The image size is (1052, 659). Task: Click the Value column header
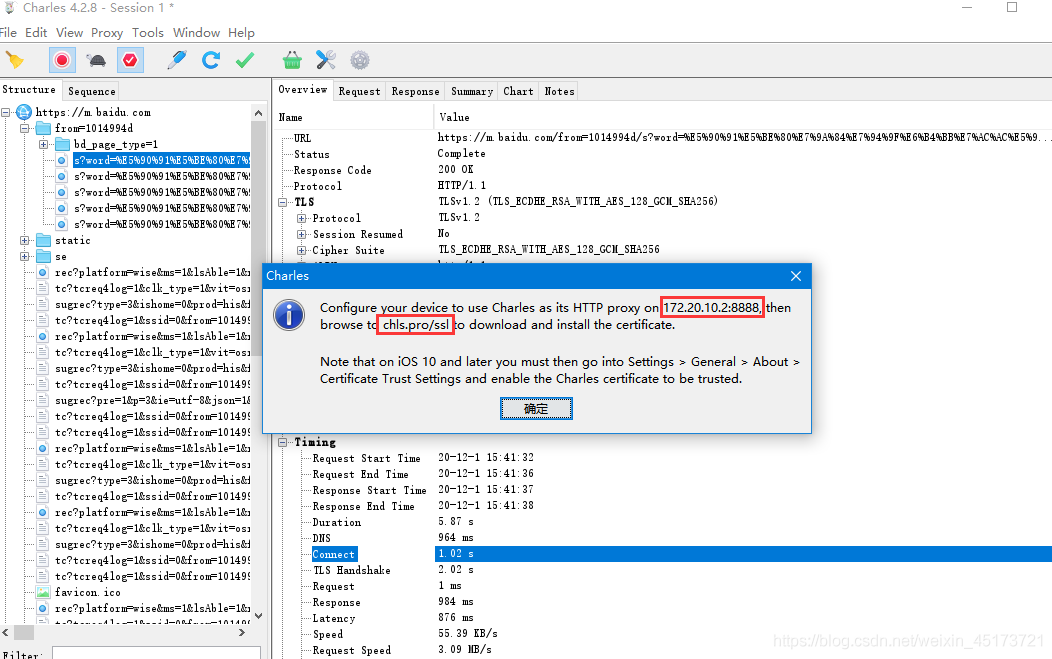(x=743, y=117)
